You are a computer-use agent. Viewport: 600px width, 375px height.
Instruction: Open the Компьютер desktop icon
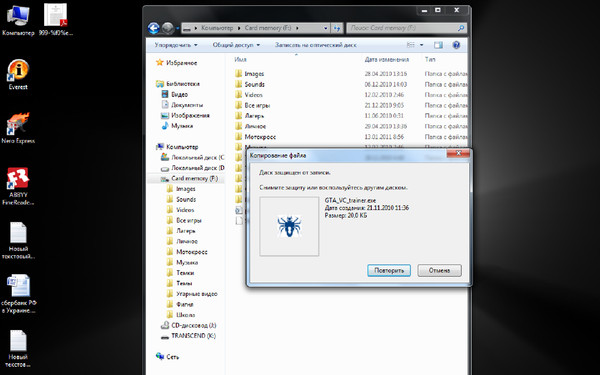pyautogui.click(x=18, y=20)
